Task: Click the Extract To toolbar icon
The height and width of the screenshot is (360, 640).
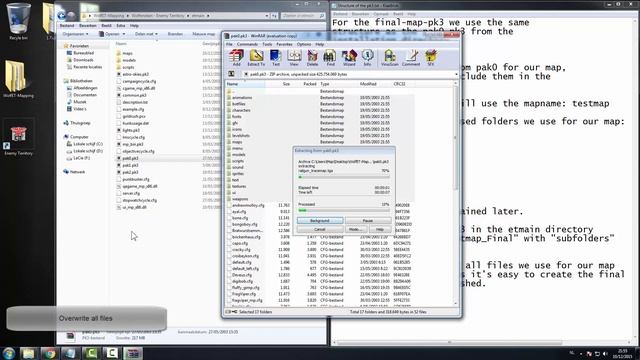Action: point(256,58)
